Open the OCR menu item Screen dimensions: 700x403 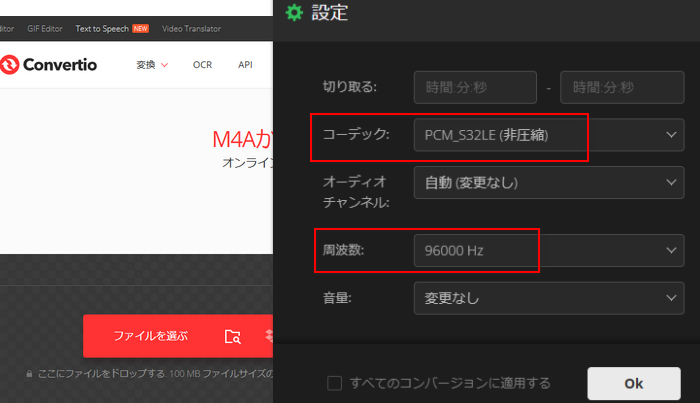[x=202, y=65]
